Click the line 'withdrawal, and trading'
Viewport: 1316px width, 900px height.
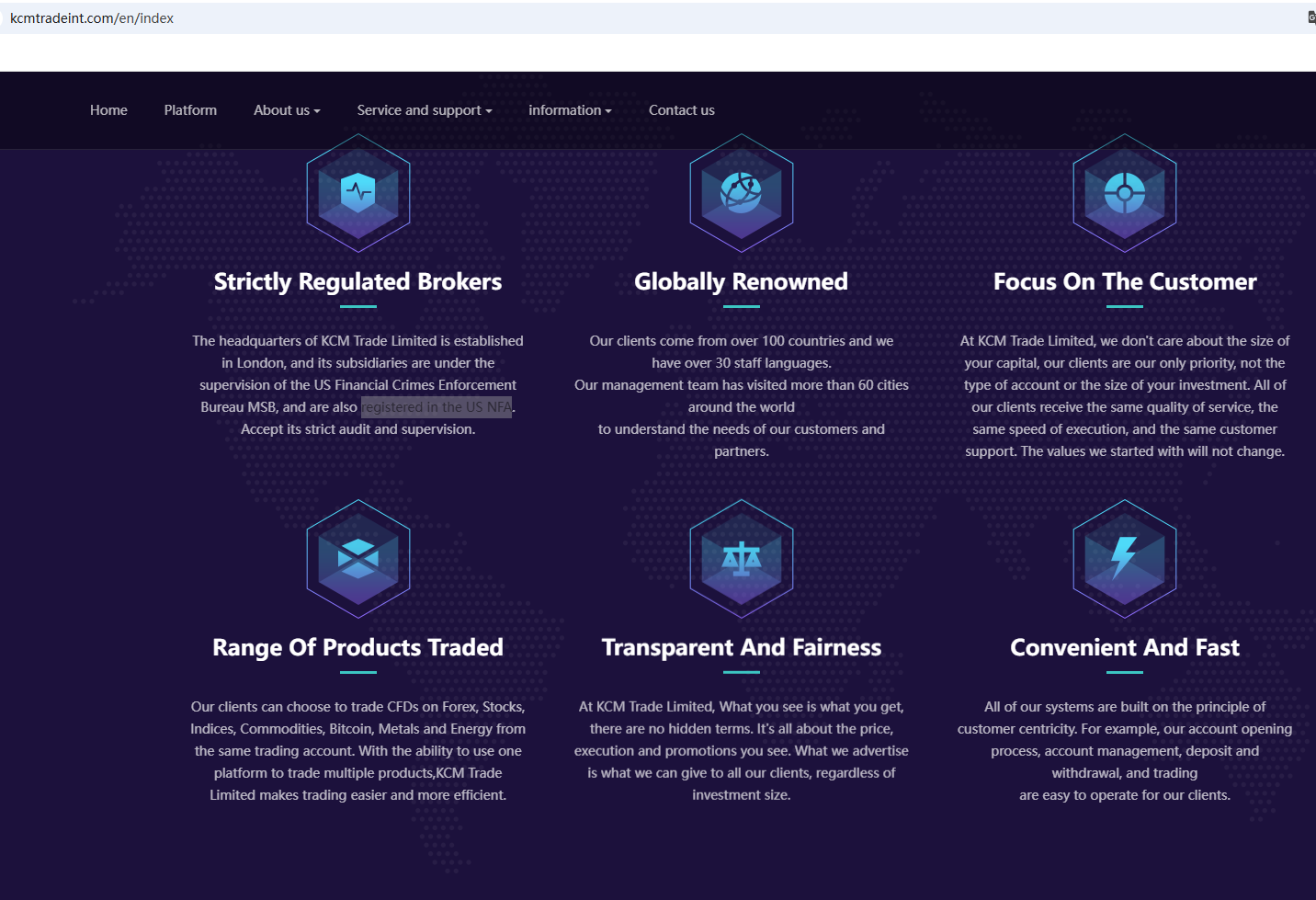tap(1125, 773)
